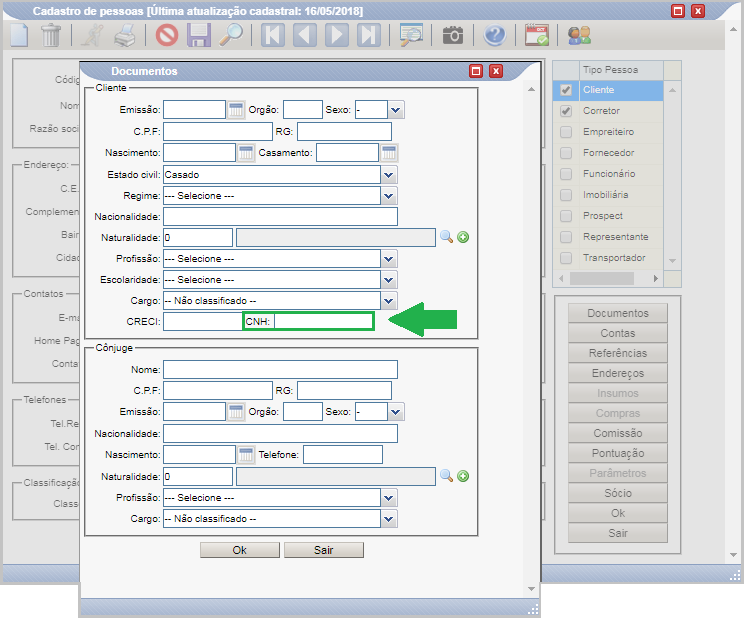
Task: Click the new blank record icon
Action: (19, 35)
